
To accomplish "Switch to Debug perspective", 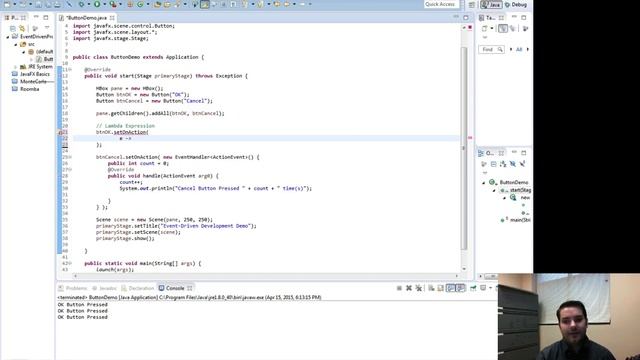I will coord(516,4).
